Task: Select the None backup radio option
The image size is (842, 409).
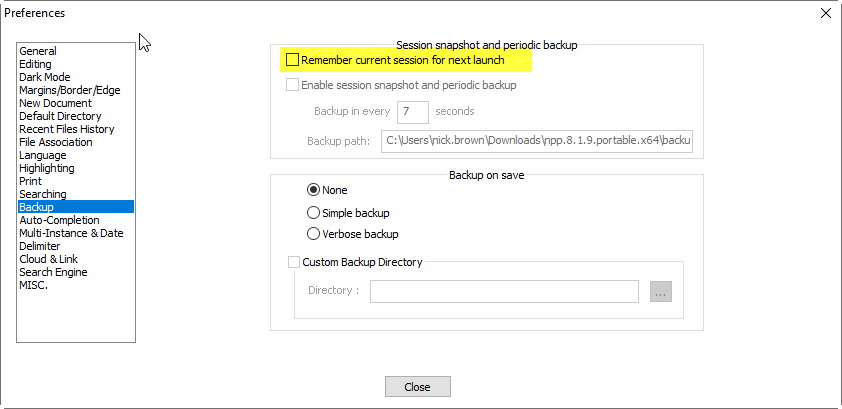Action: coord(313,190)
